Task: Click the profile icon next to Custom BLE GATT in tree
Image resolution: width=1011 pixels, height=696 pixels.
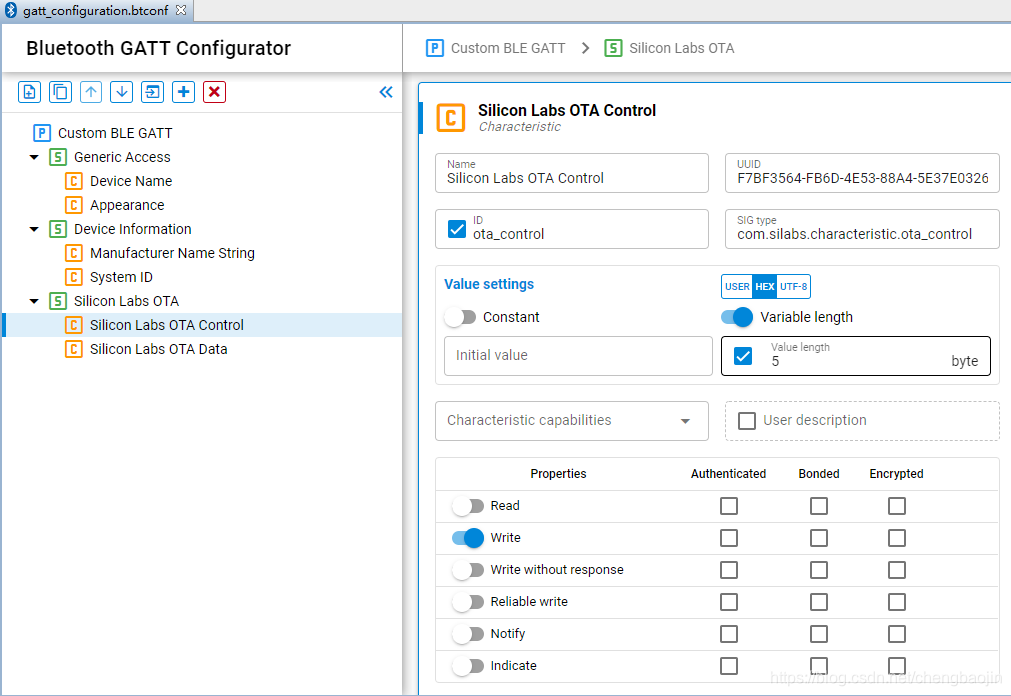Action: click(42, 133)
